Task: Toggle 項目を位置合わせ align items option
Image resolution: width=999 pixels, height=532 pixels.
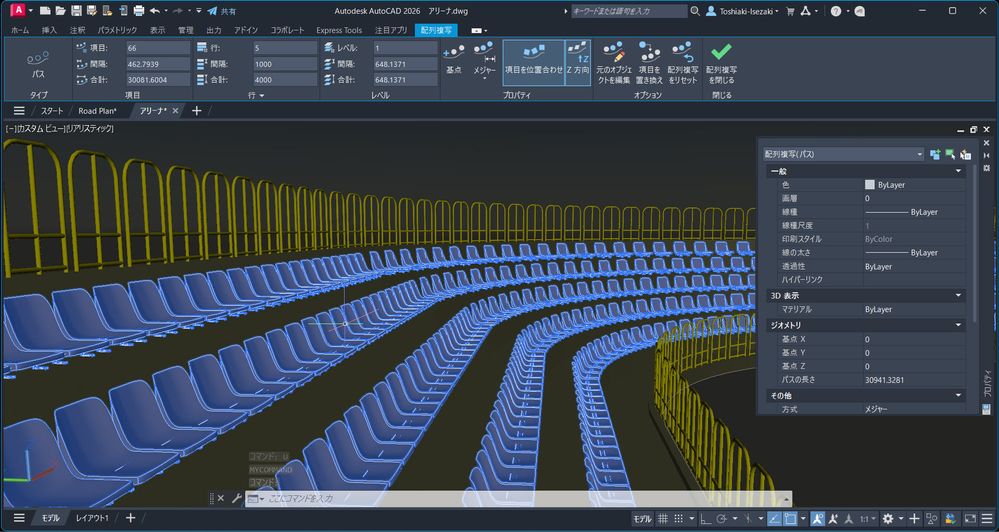Action: click(x=534, y=62)
